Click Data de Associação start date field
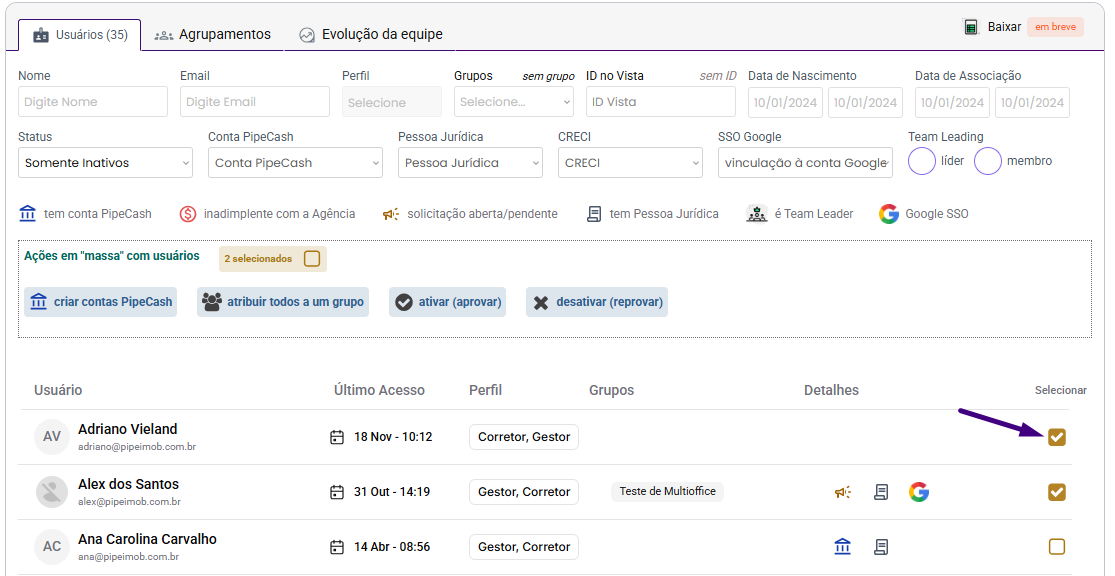Image resolution: width=1115 pixels, height=576 pixels. click(952, 102)
